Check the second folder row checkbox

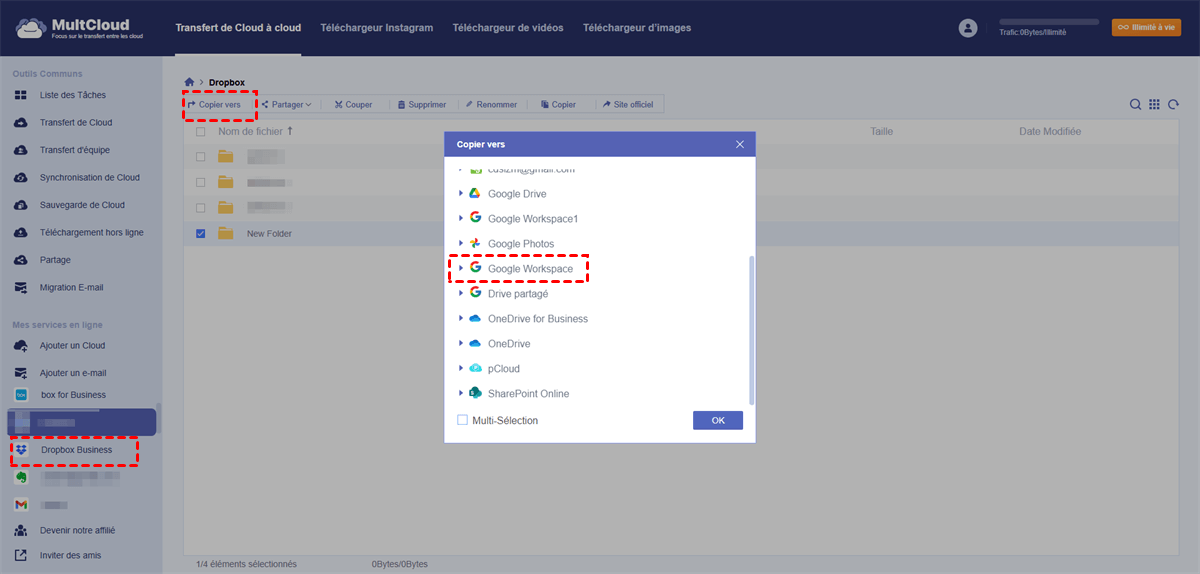click(x=201, y=182)
